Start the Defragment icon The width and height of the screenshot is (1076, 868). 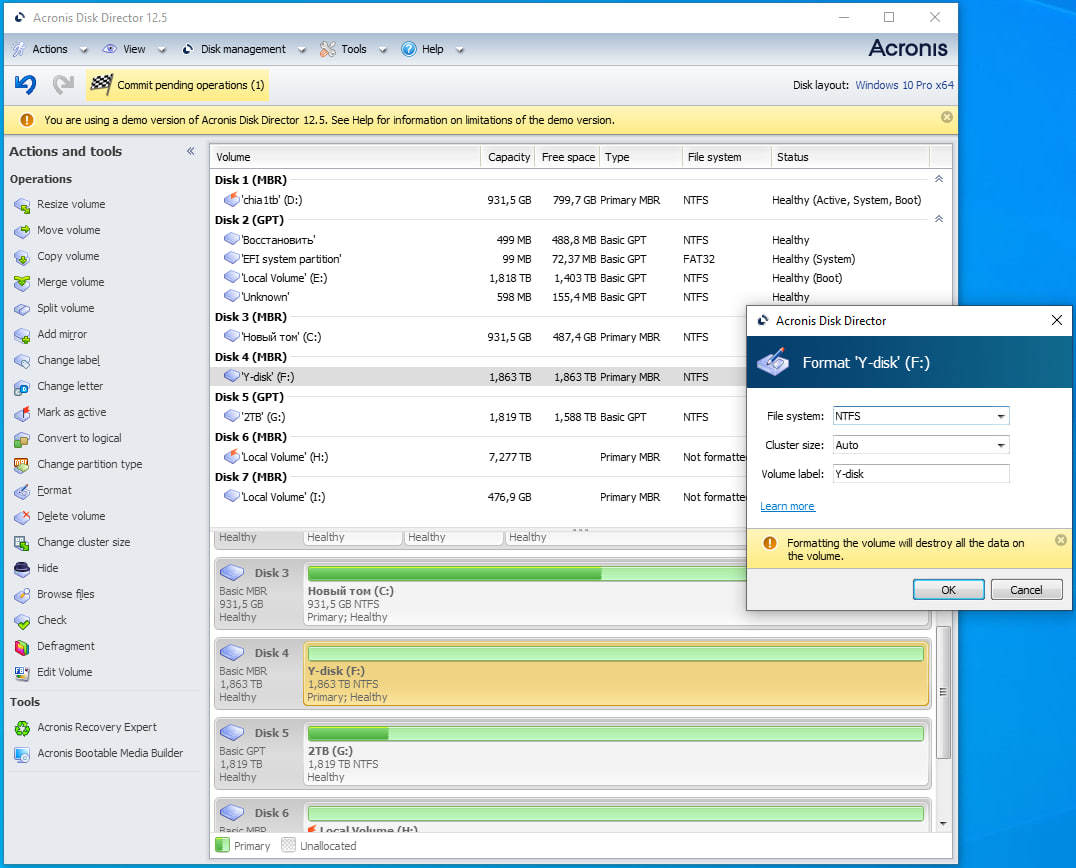tap(22, 647)
